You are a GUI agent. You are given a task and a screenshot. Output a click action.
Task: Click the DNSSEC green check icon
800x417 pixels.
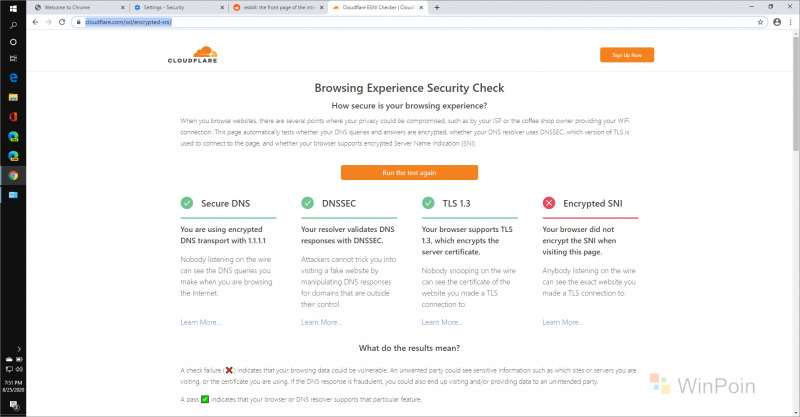[x=308, y=203]
